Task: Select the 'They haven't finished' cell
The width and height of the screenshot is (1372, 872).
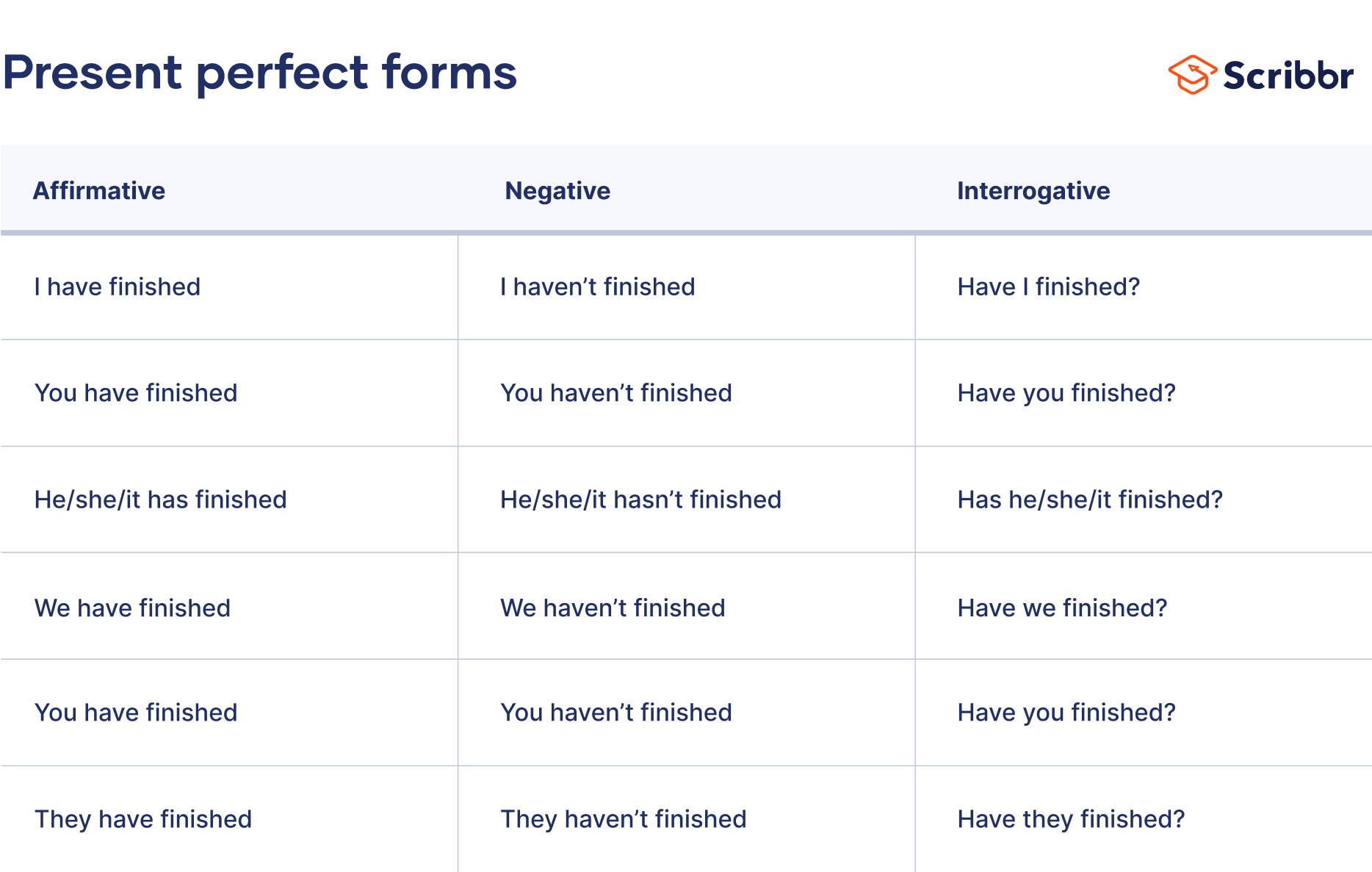Action: tap(623, 819)
